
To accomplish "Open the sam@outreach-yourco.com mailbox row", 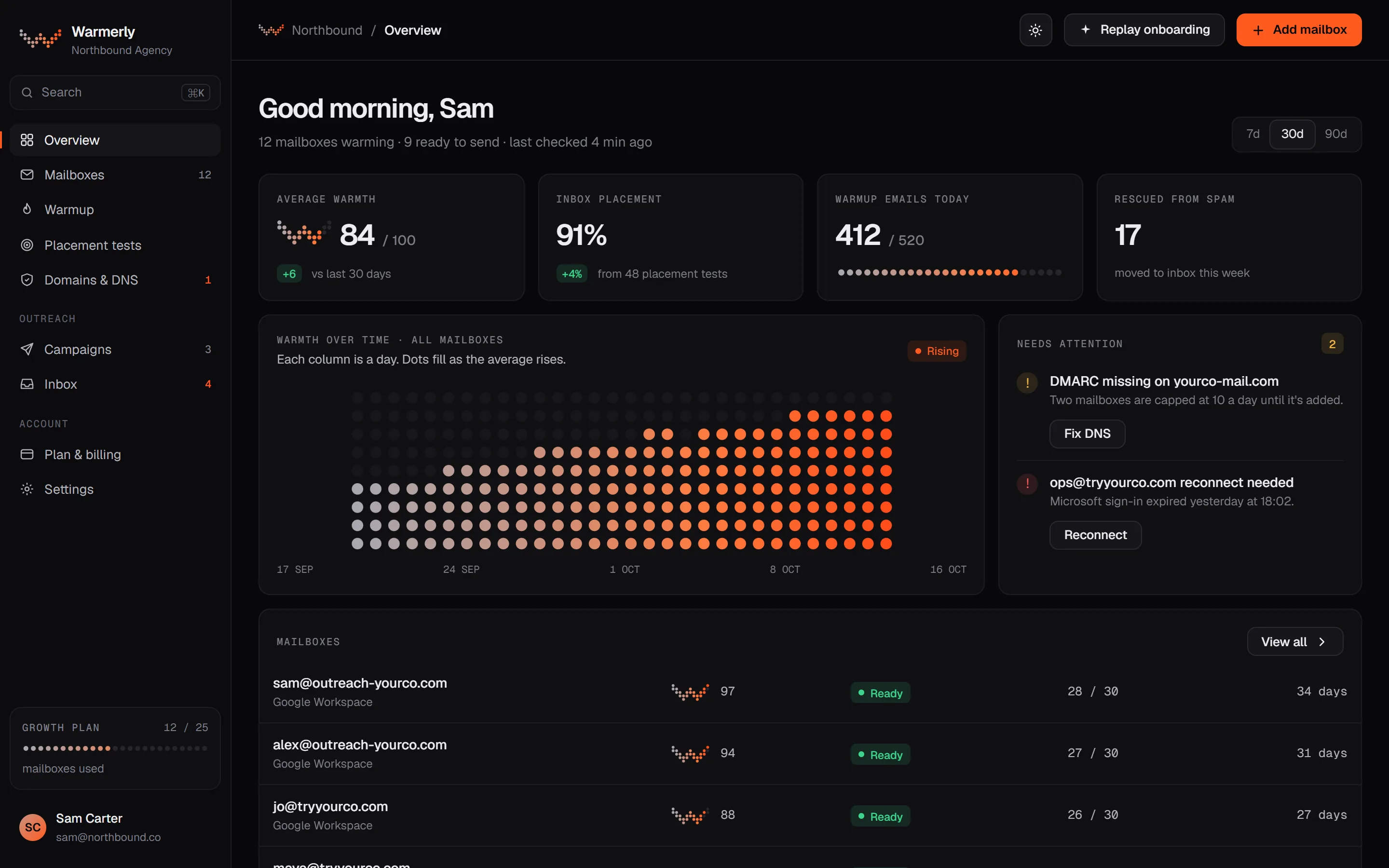I will tap(810, 692).
